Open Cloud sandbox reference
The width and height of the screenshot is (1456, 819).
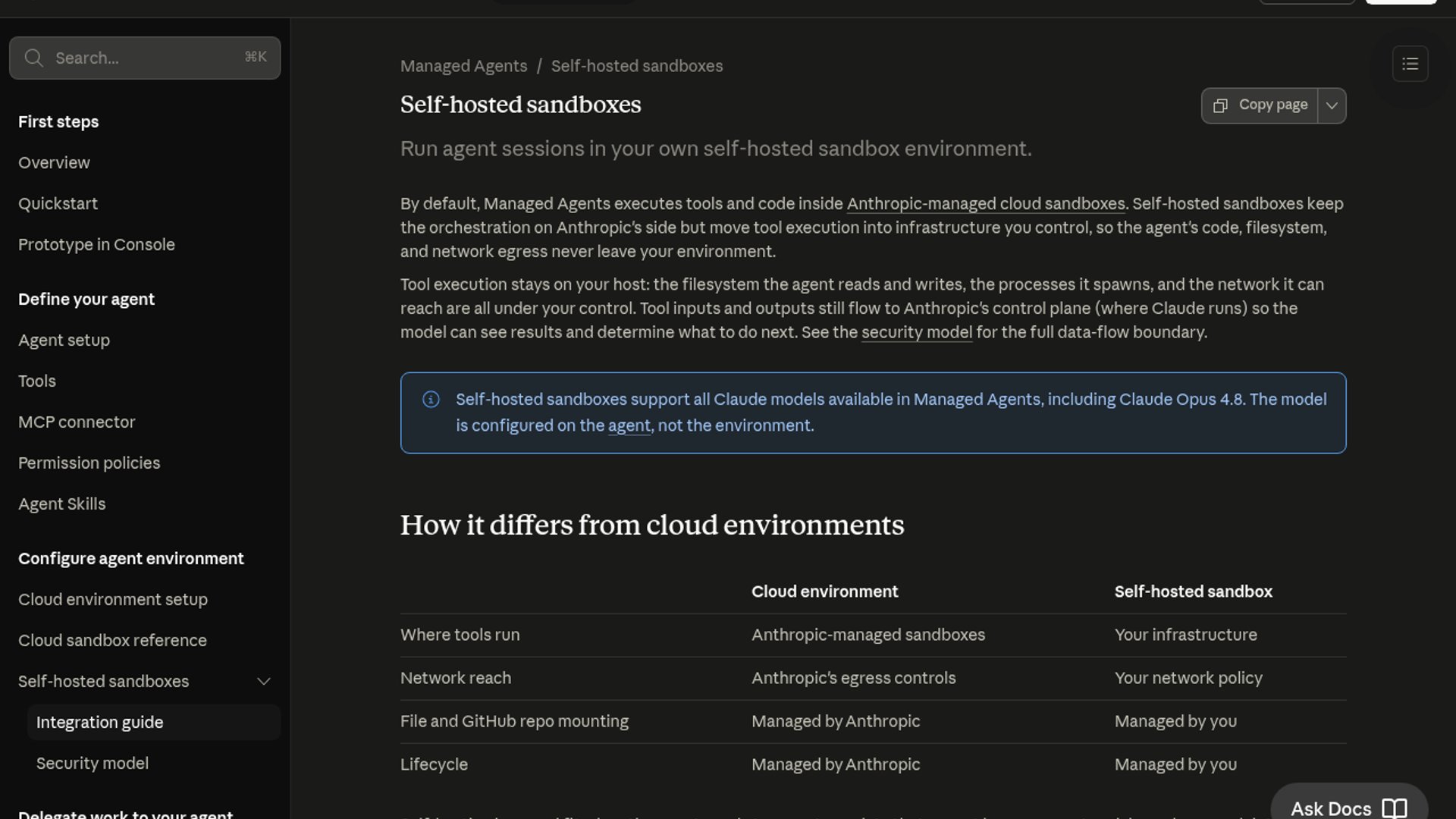pyautogui.click(x=112, y=640)
